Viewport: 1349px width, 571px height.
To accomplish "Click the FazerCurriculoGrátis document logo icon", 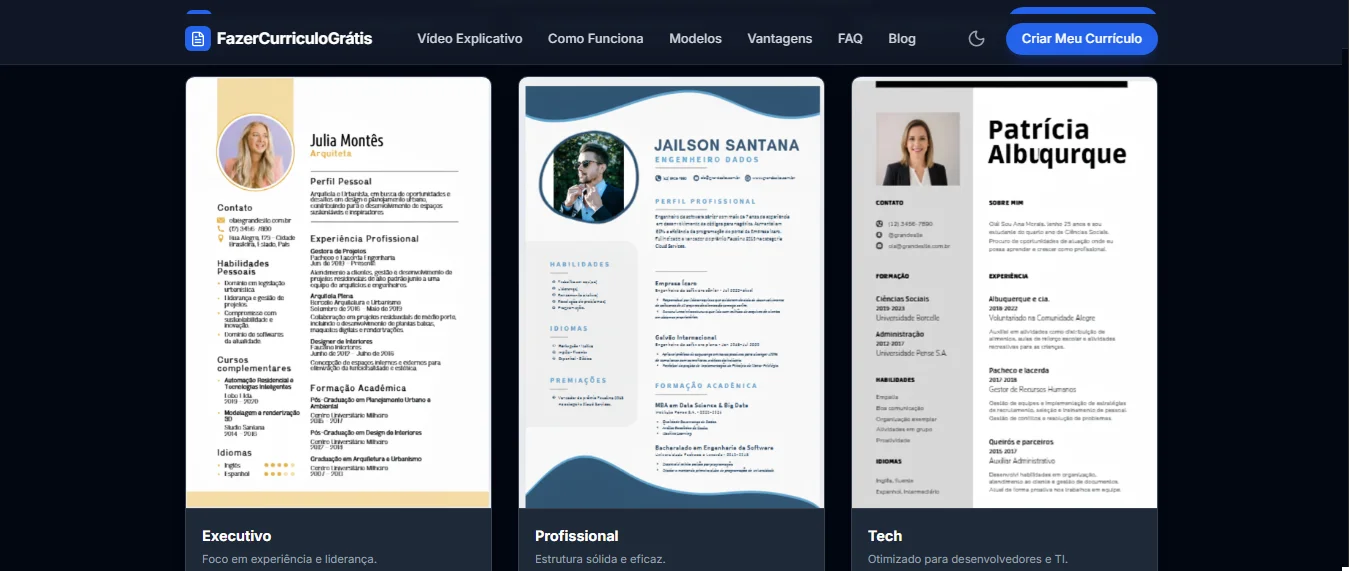I will tap(198, 39).
